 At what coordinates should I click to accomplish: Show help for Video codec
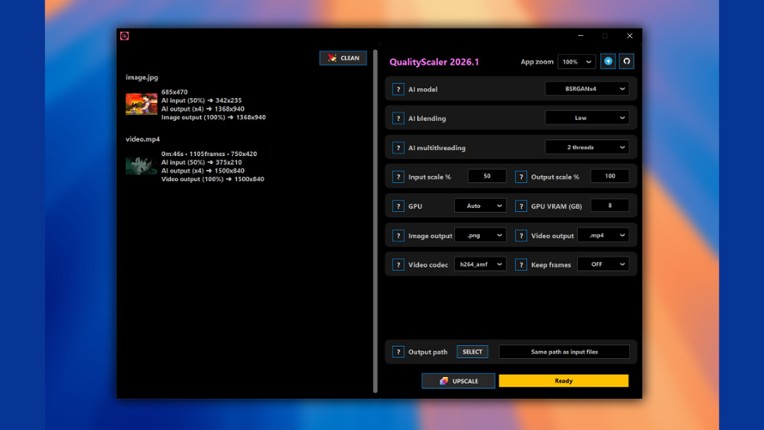(399, 265)
